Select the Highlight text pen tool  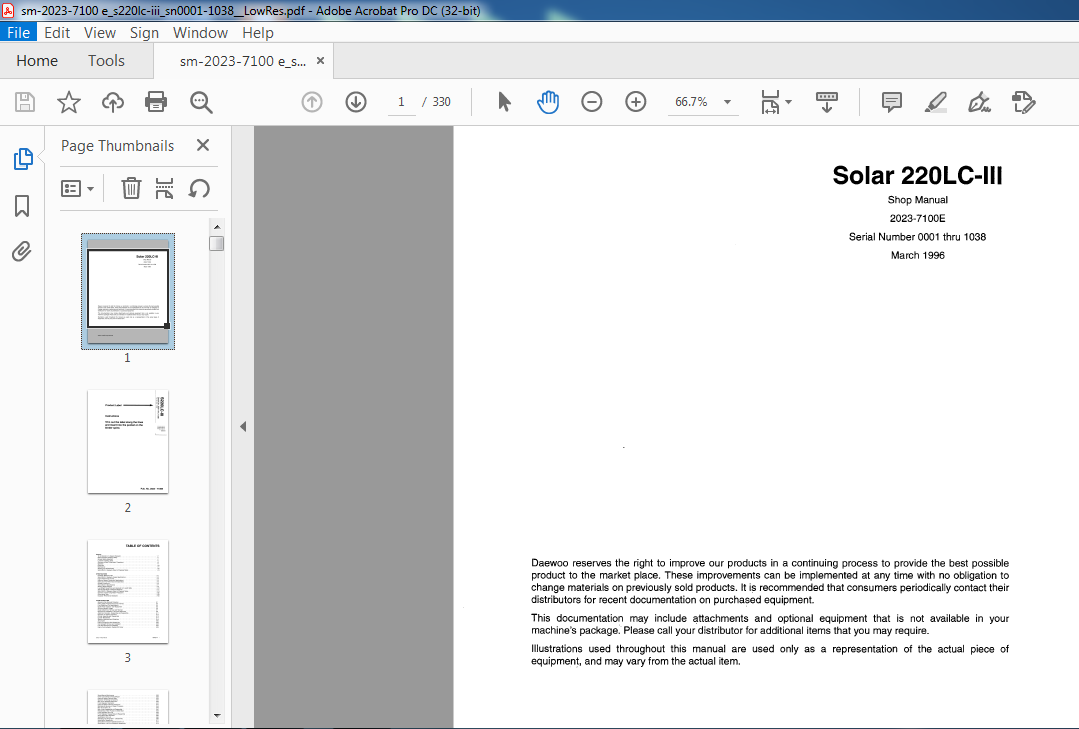pyautogui.click(x=936, y=102)
